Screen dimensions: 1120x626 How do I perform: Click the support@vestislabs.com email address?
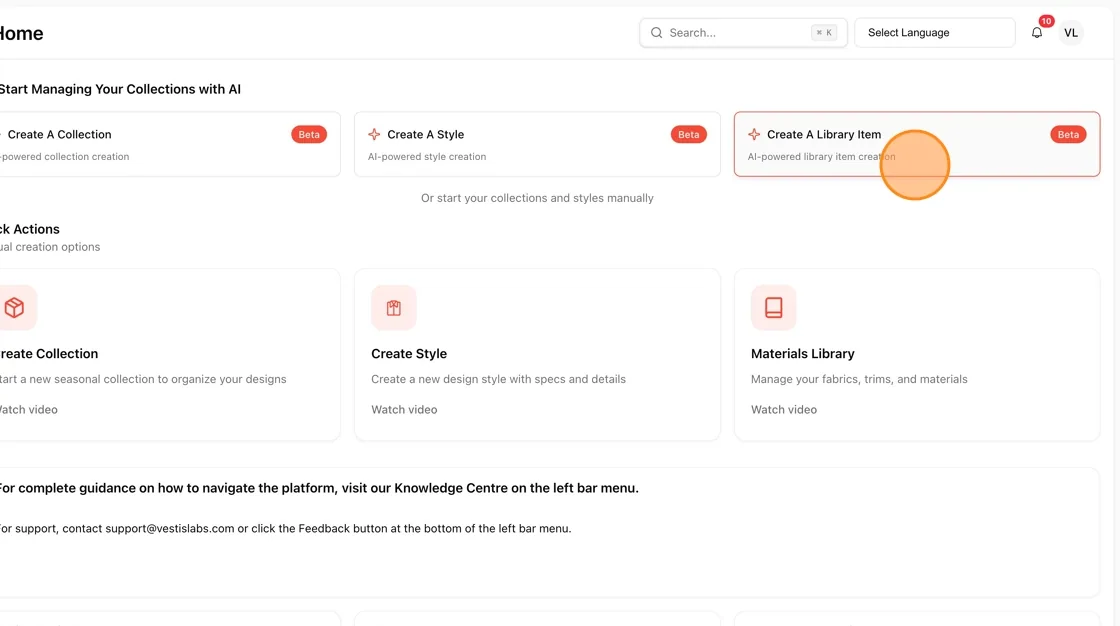pos(170,529)
